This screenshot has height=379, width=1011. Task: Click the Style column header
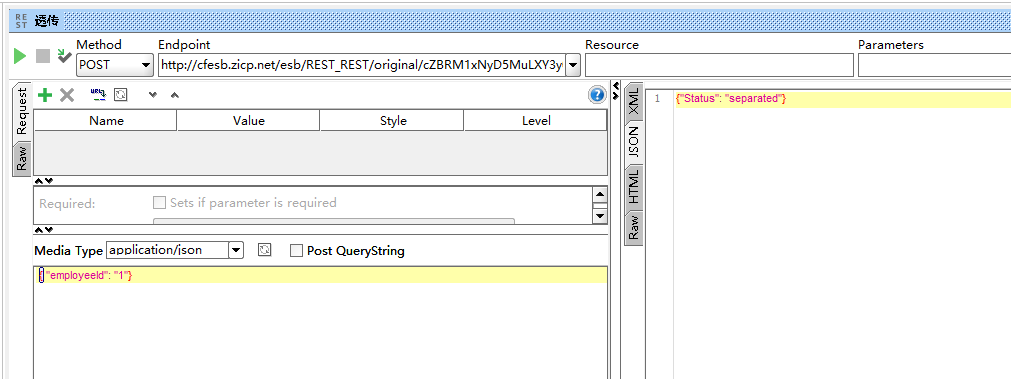(x=392, y=121)
